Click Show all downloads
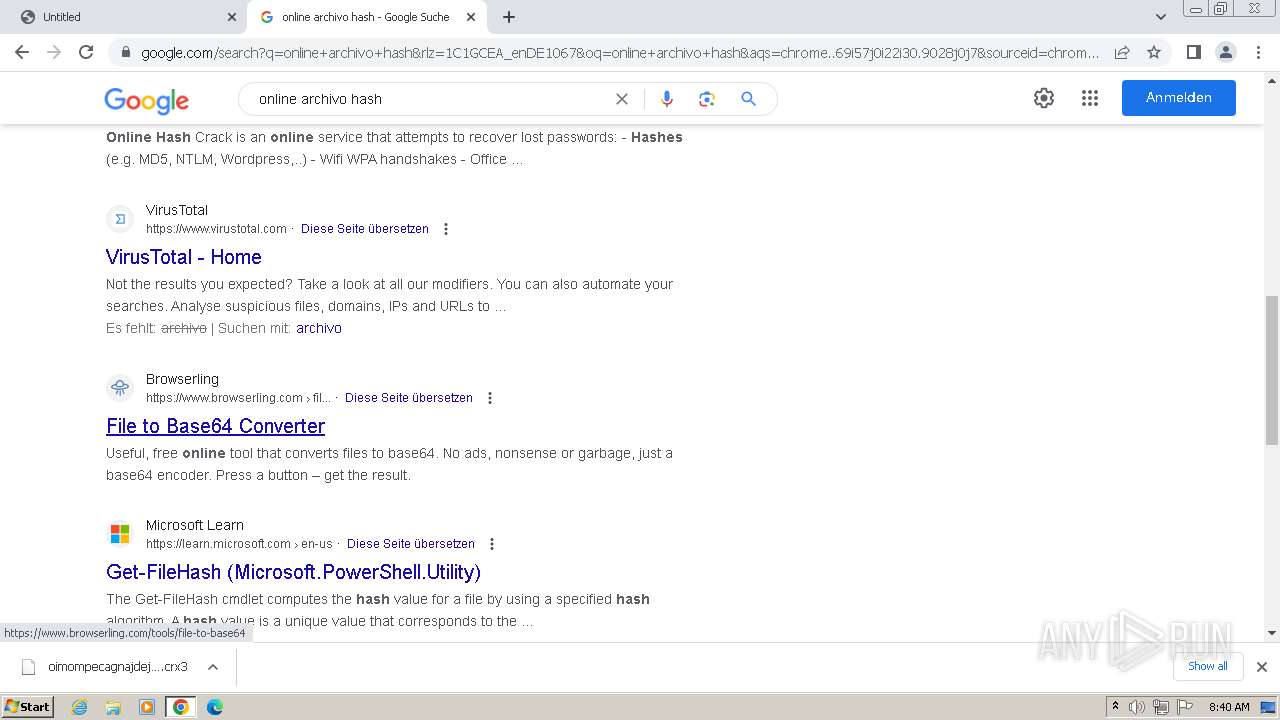The width and height of the screenshot is (1280, 720). pyautogui.click(x=1208, y=666)
